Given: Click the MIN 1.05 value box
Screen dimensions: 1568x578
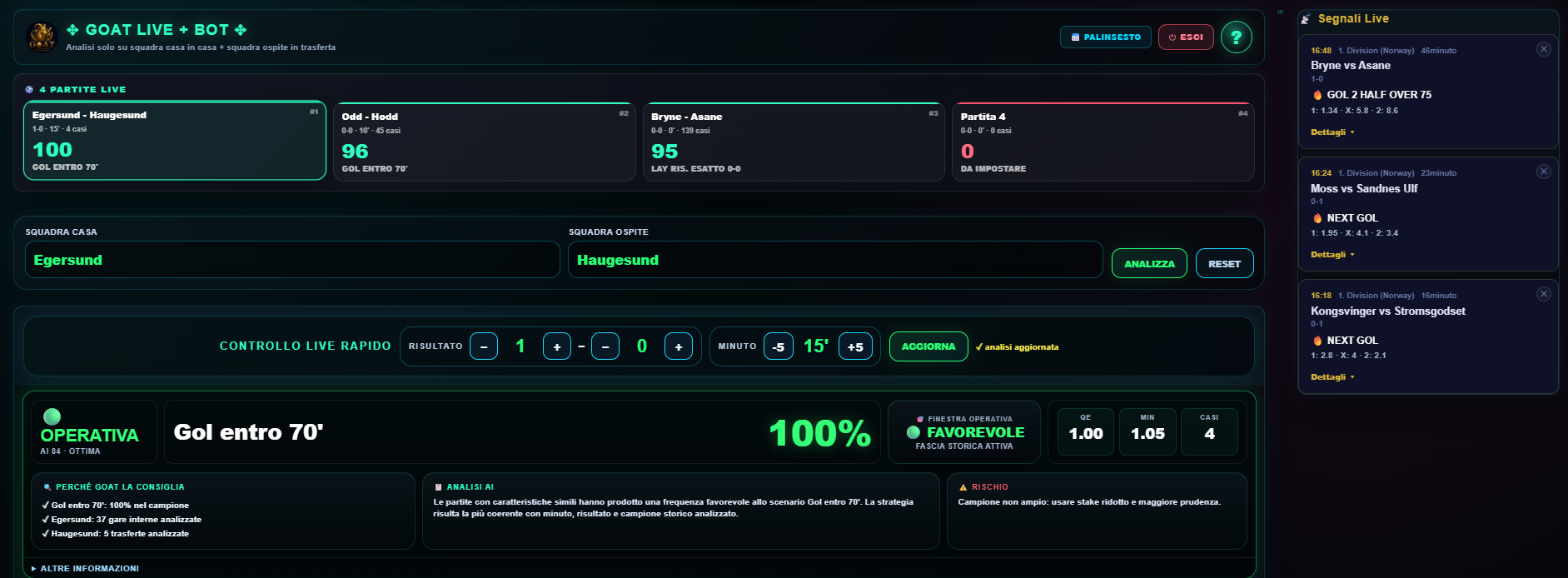Looking at the screenshot, I should 1147,431.
